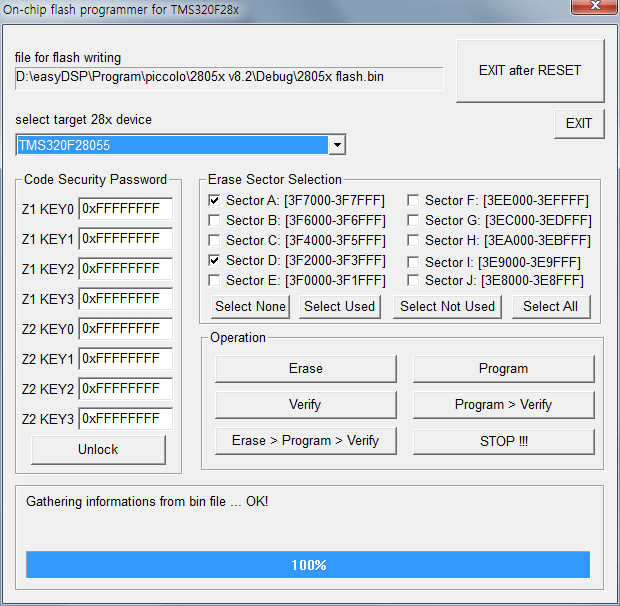Viewport: 620px width, 606px height.
Task: Click into Z2 KEY2 field
Action: [x=126, y=389]
